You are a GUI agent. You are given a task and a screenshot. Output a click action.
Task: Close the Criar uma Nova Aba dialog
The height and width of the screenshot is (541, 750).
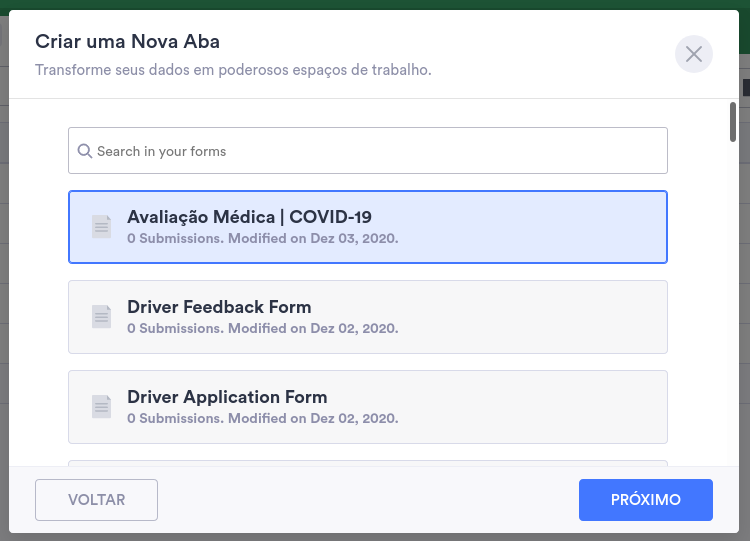coord(694,54)
